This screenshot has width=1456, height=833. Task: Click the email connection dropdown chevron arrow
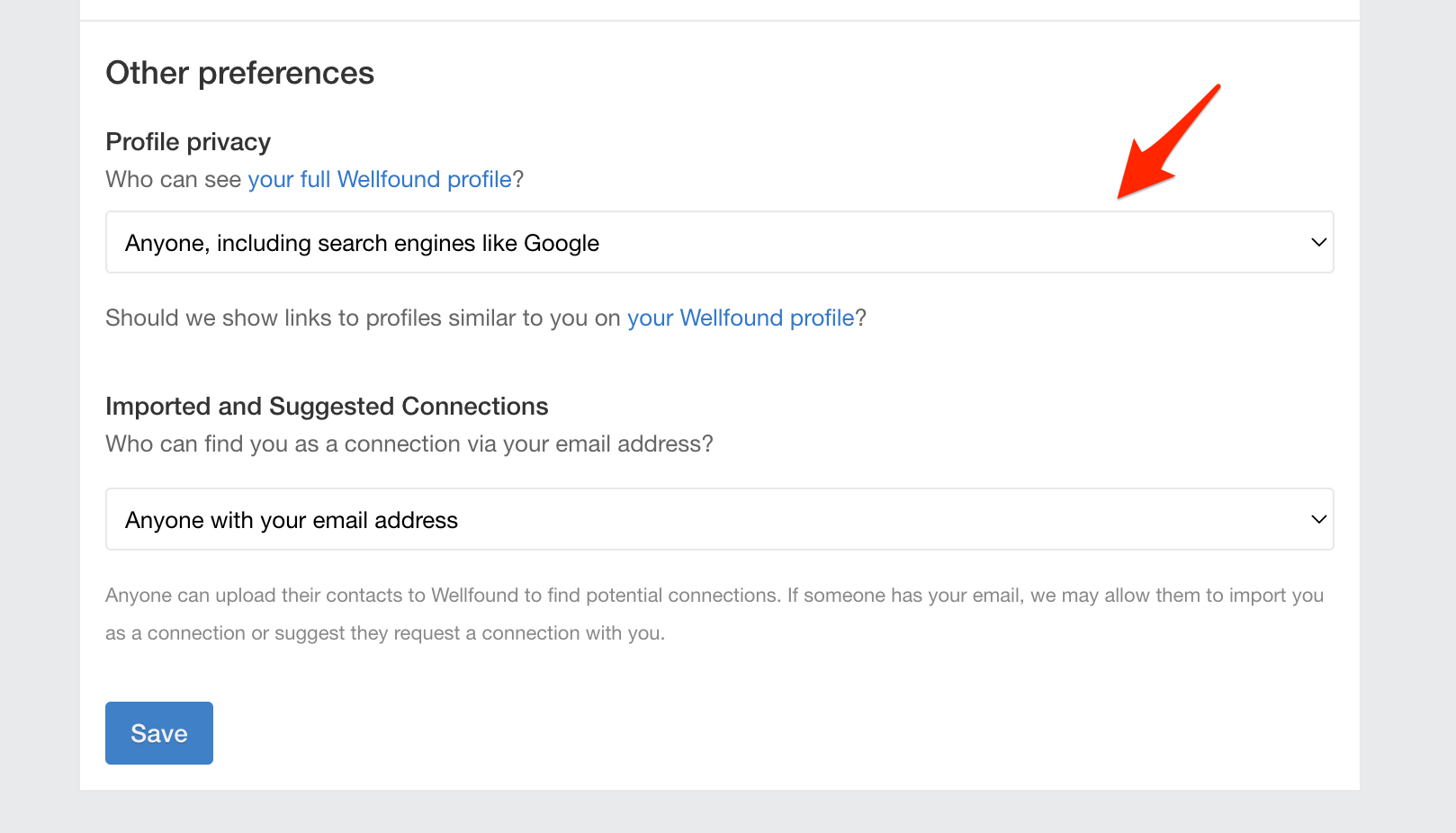pyautogui.click(x=1318, y=519)
